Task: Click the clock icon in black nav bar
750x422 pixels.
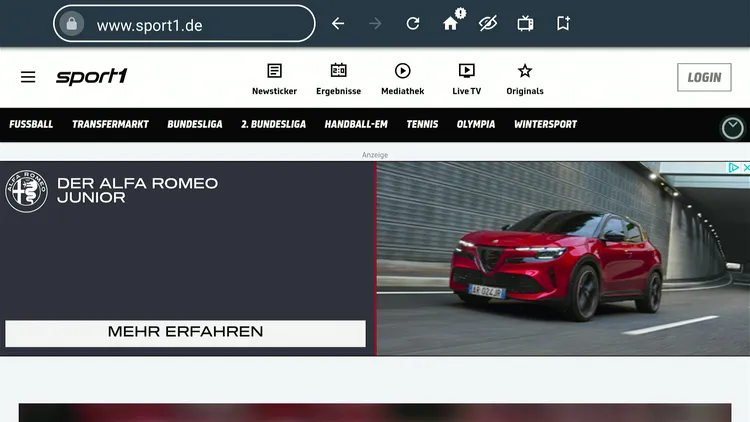Action: pos(732,128)
